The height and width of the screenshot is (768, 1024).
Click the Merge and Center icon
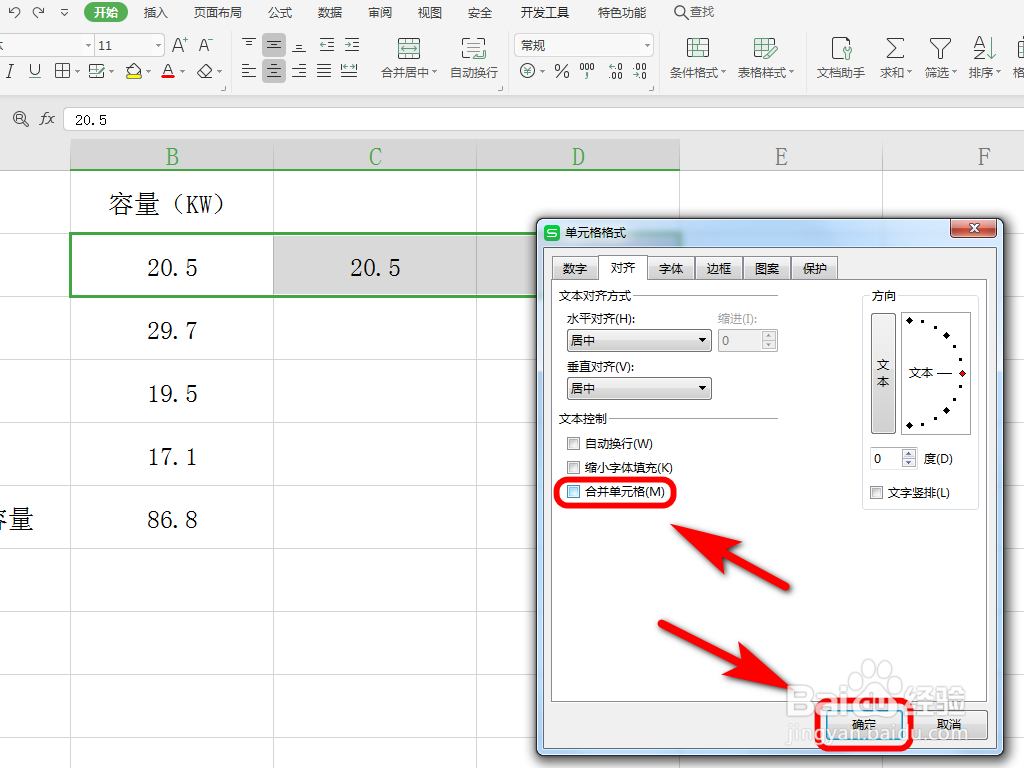(409, 49)
